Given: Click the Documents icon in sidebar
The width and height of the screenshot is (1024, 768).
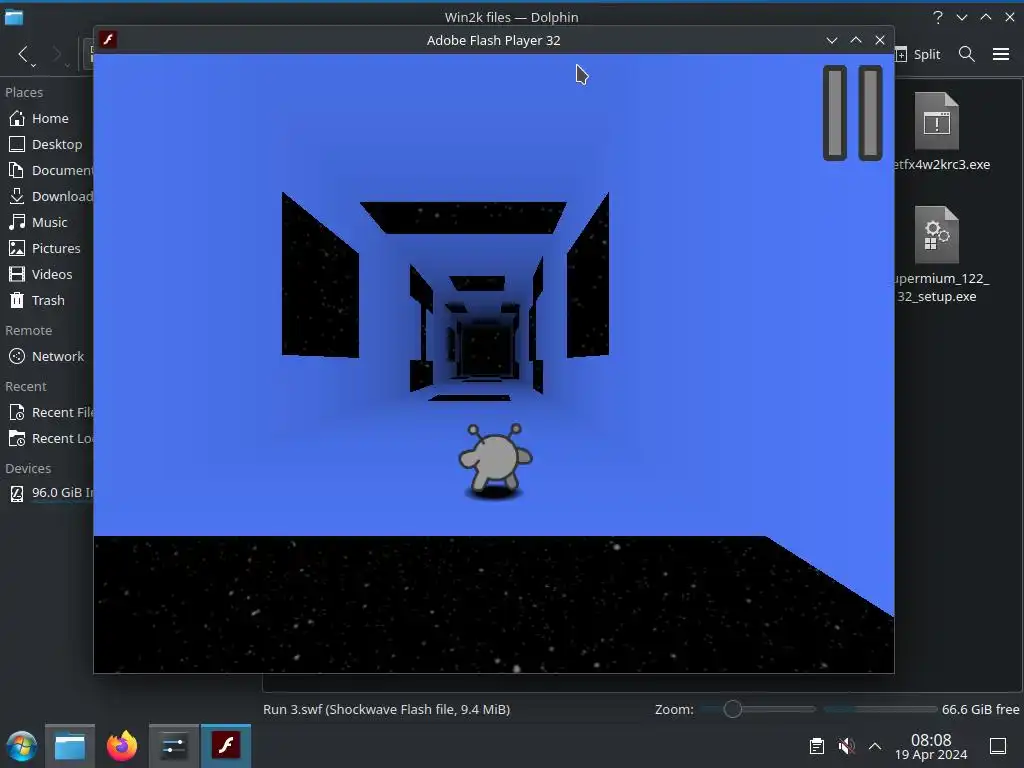Looking at the screenshot, I should (x=17, y=170).
